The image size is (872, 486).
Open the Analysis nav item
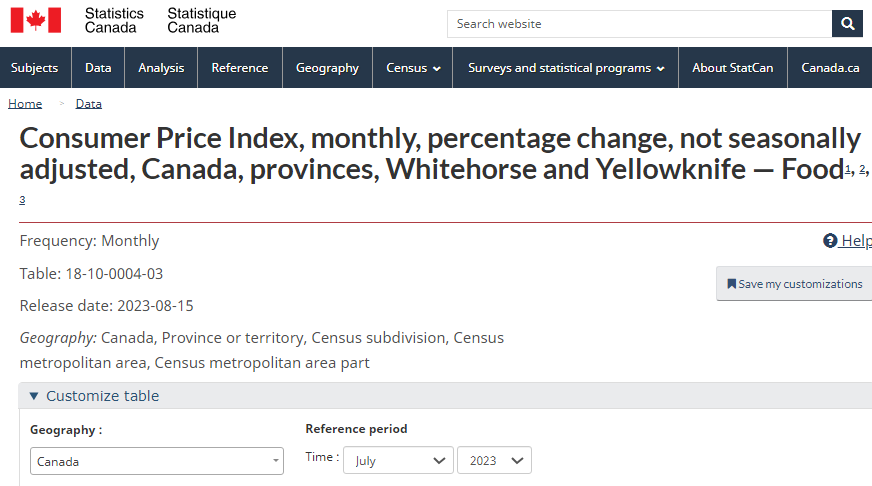(161, 68)
